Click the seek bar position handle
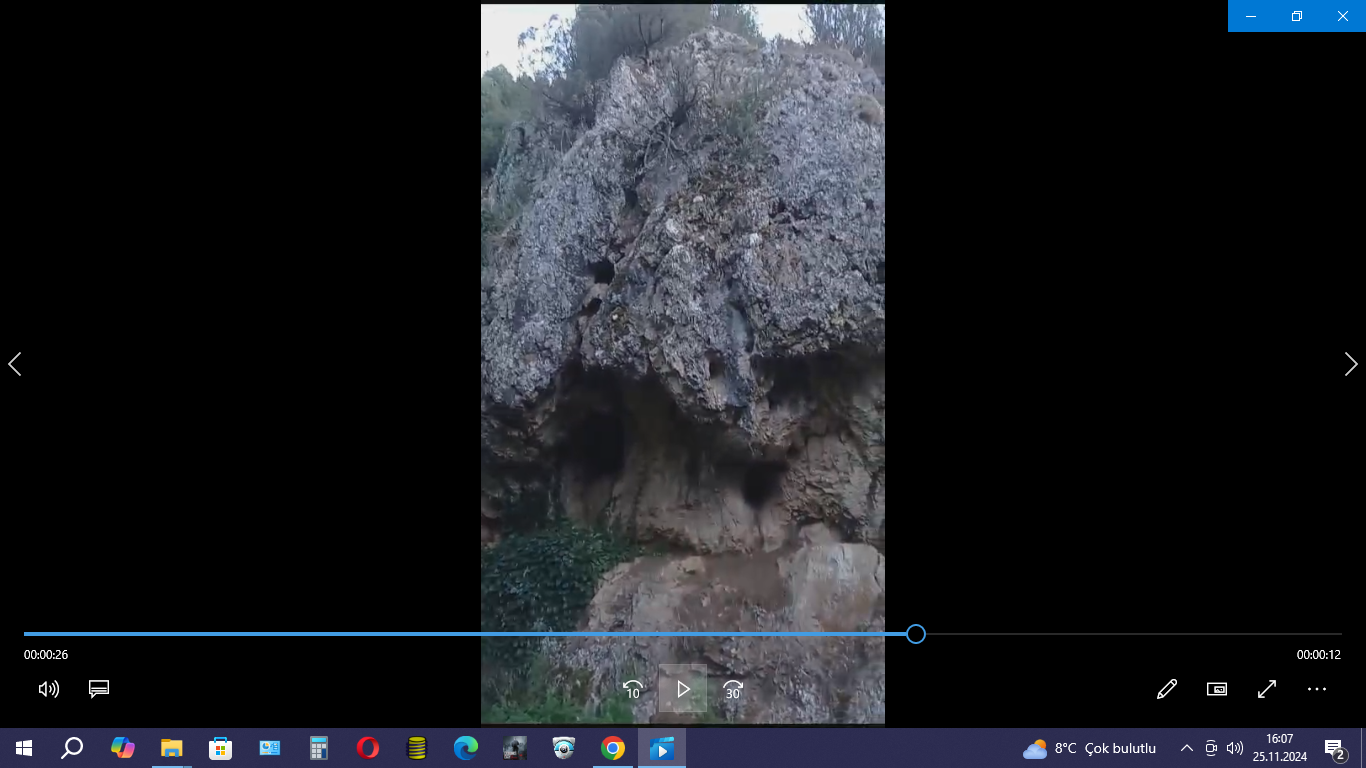The width and height of the screenshot is (1366, 768). pos(915,634)
